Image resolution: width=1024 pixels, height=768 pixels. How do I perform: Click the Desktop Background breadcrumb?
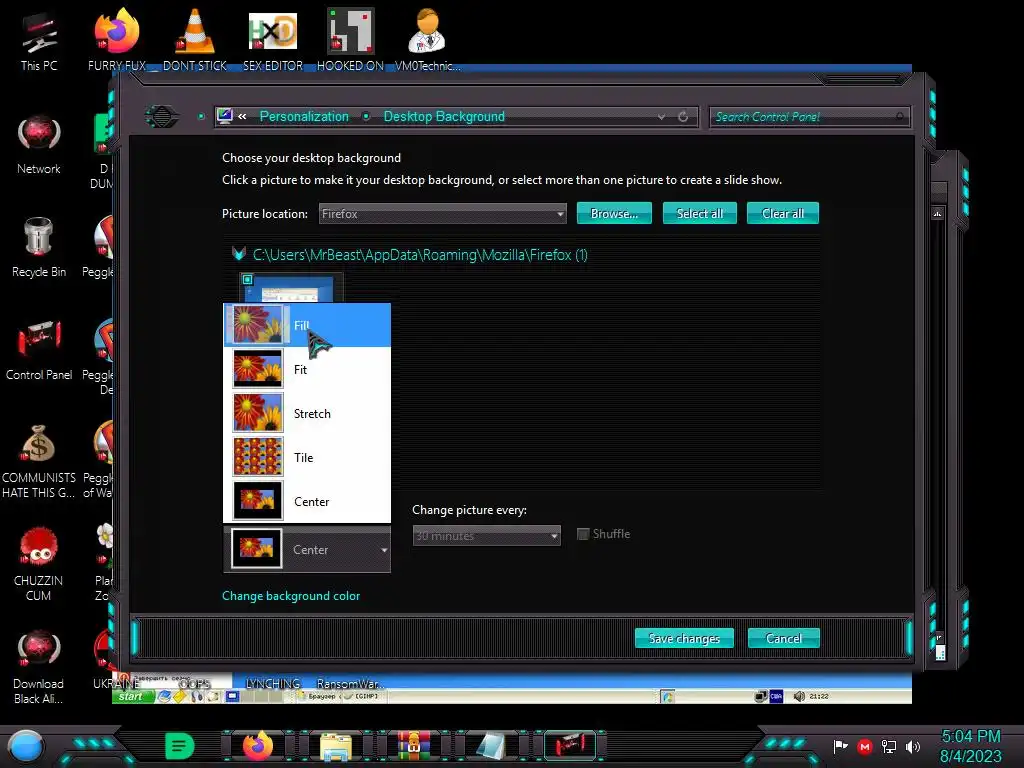pyautogui.click(x=444, y=116)
